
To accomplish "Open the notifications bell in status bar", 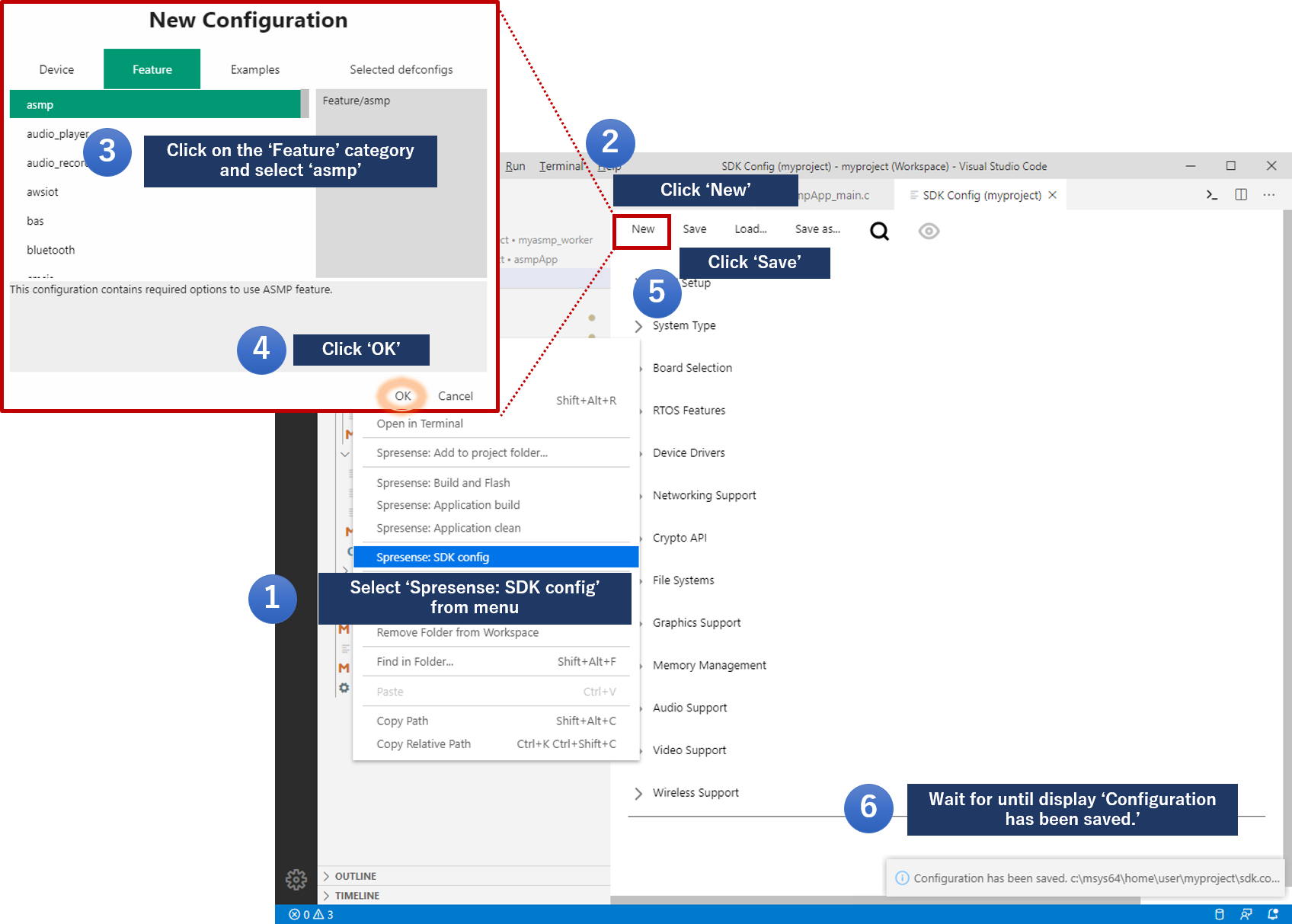I will (x=1272, y=914).
